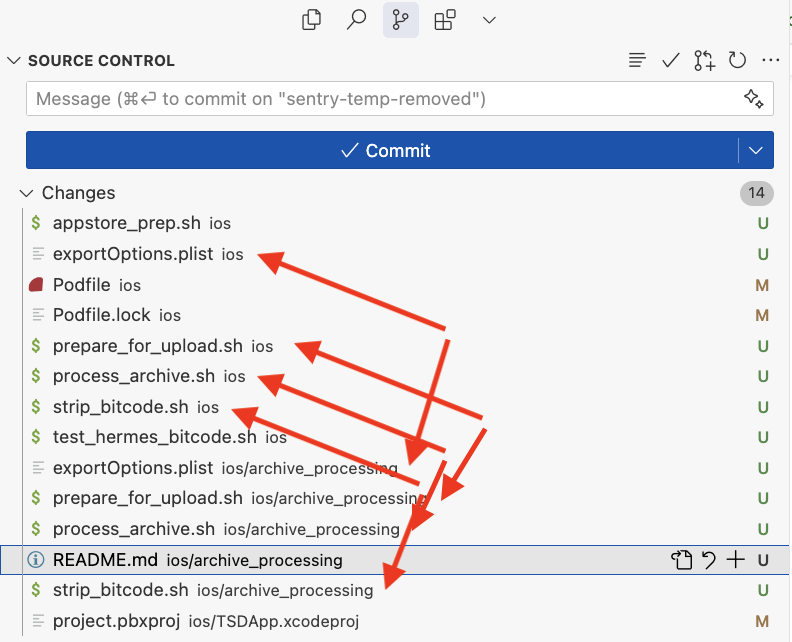
Task: Open the Search view icon
Action: click(x=356, y=20)
